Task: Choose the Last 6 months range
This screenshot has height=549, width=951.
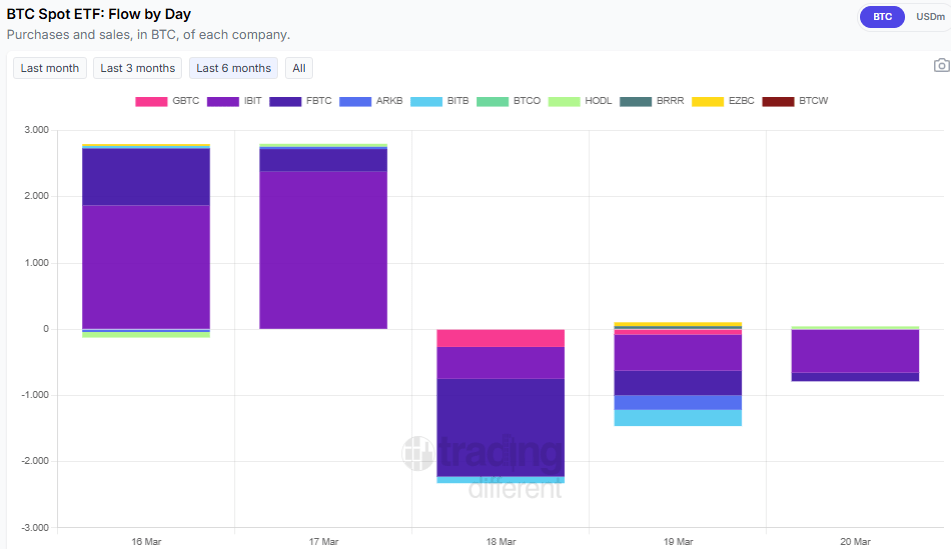Action: (x=233, y=68)
